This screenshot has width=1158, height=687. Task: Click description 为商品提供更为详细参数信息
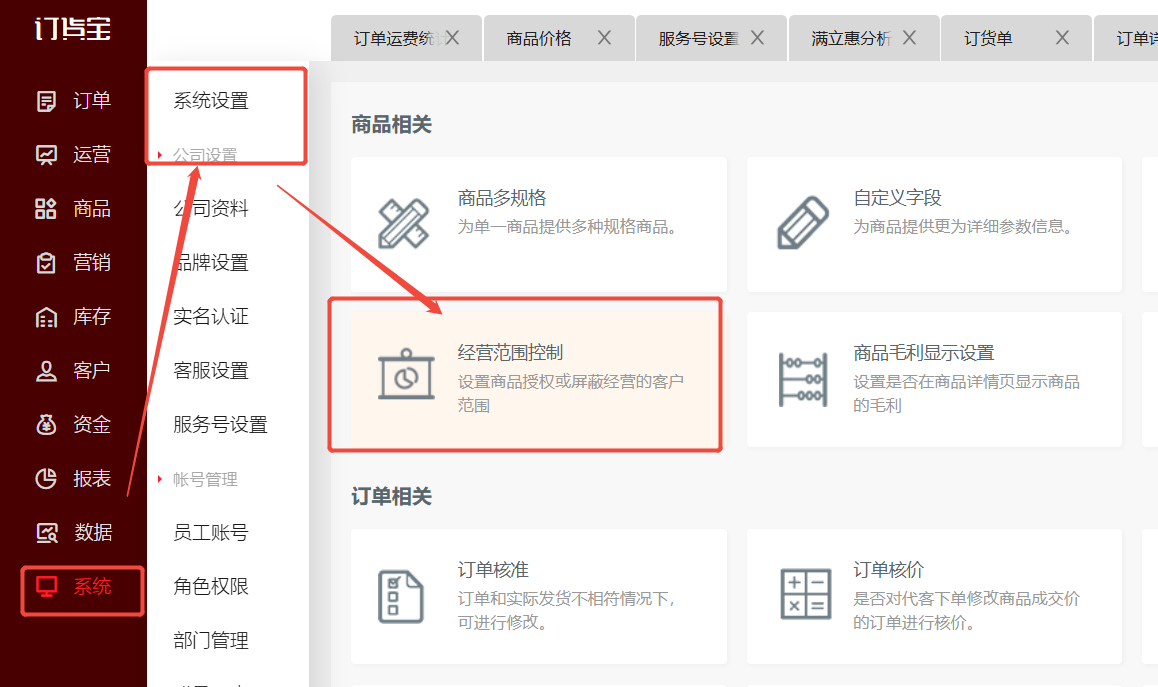(x=963, y=227)
